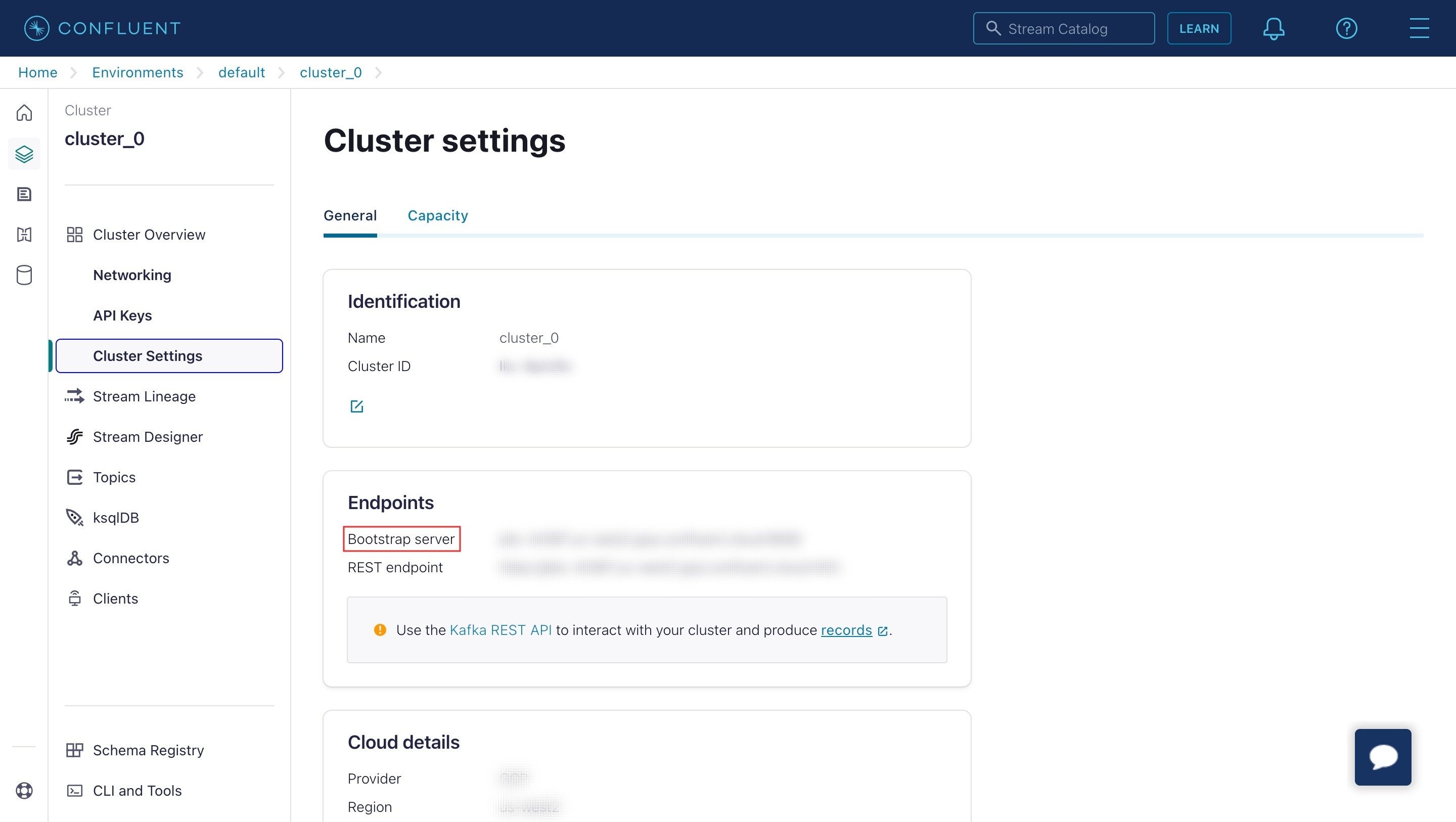Screen dimensions: 1456x822
Task: Click the LEARN button
Action: [1199, 28]
